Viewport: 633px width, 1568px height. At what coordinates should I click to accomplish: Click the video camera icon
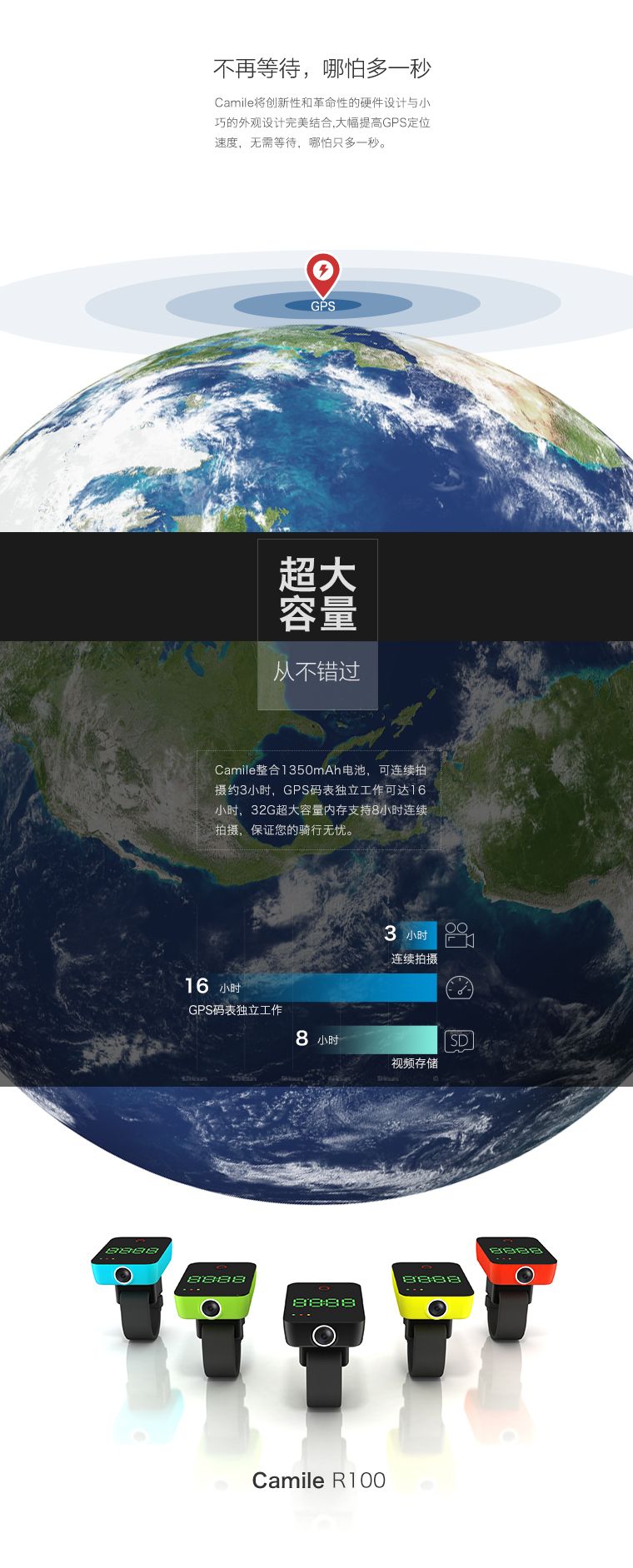(459, 935)
